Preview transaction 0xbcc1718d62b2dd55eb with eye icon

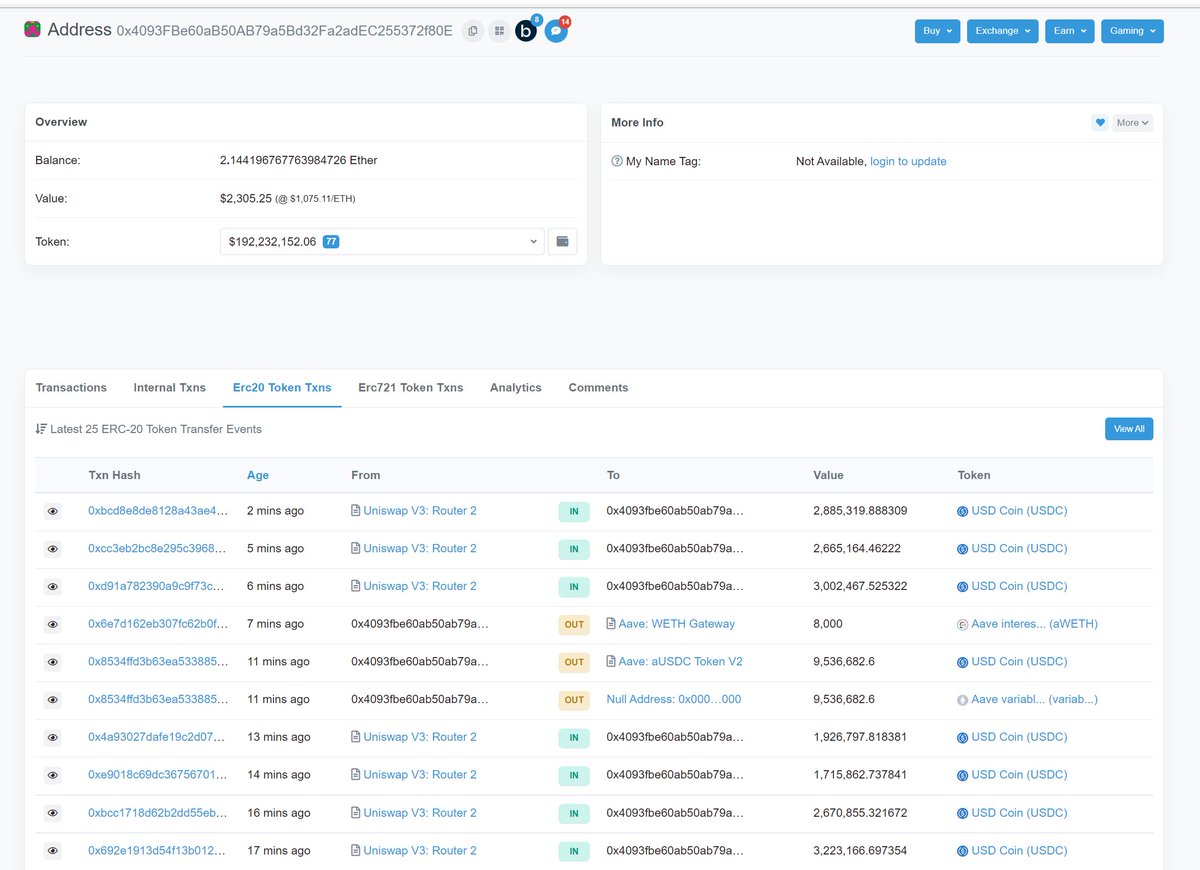coord(53,813)
